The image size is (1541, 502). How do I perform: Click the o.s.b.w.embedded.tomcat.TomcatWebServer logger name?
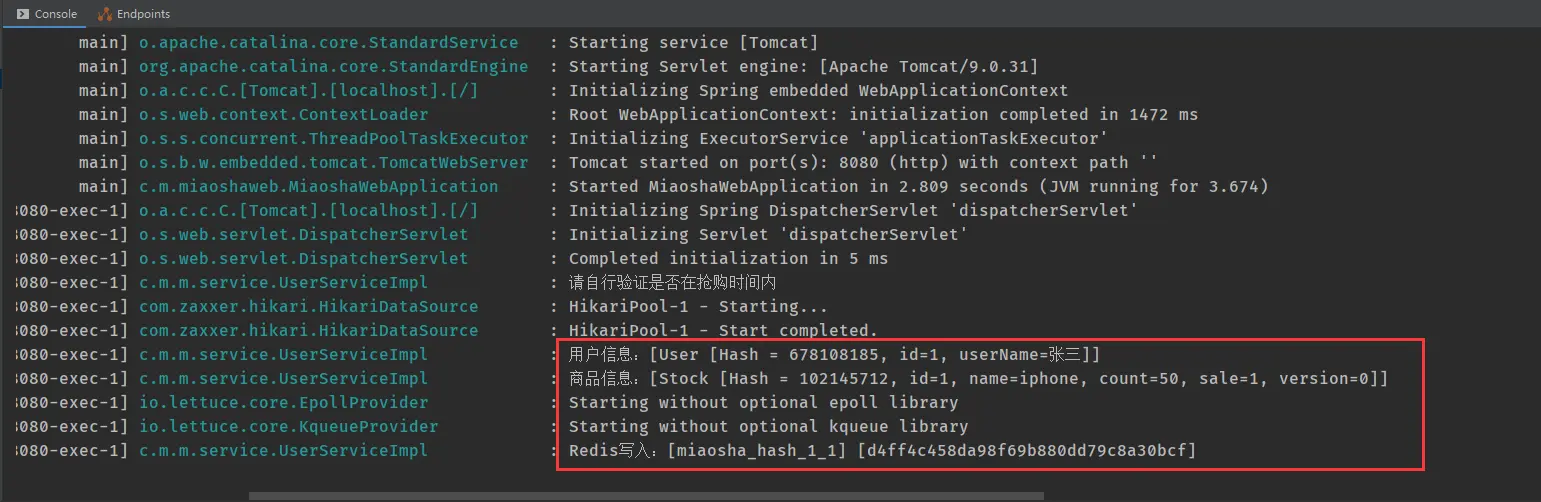click(x=333, y=162)
